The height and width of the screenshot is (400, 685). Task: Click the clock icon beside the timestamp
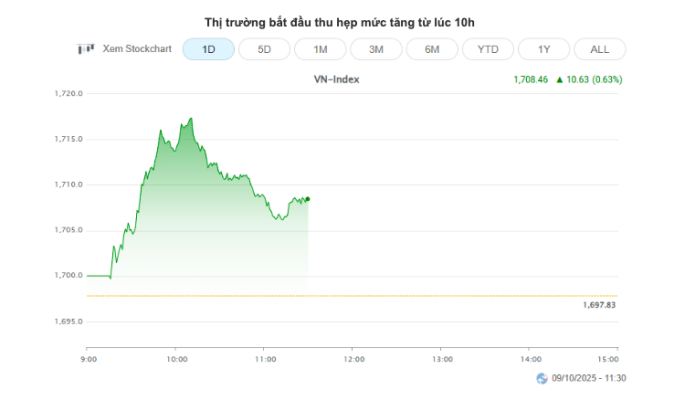(x=543, y=378)
